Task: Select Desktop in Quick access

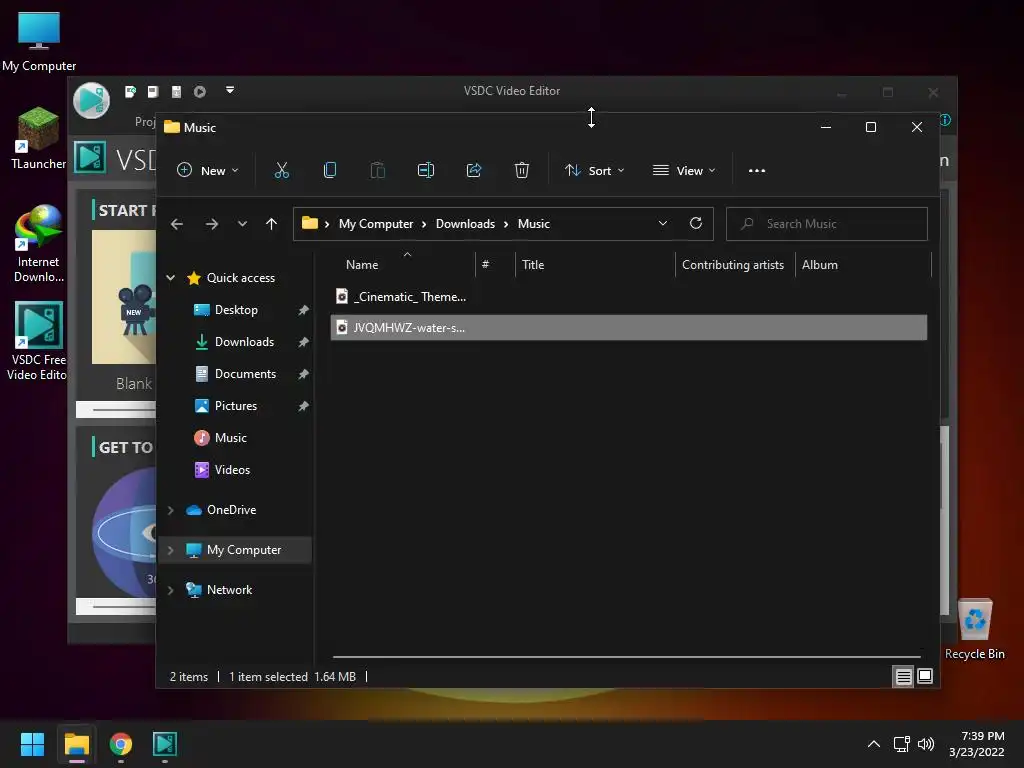Action: pos(236,310)
